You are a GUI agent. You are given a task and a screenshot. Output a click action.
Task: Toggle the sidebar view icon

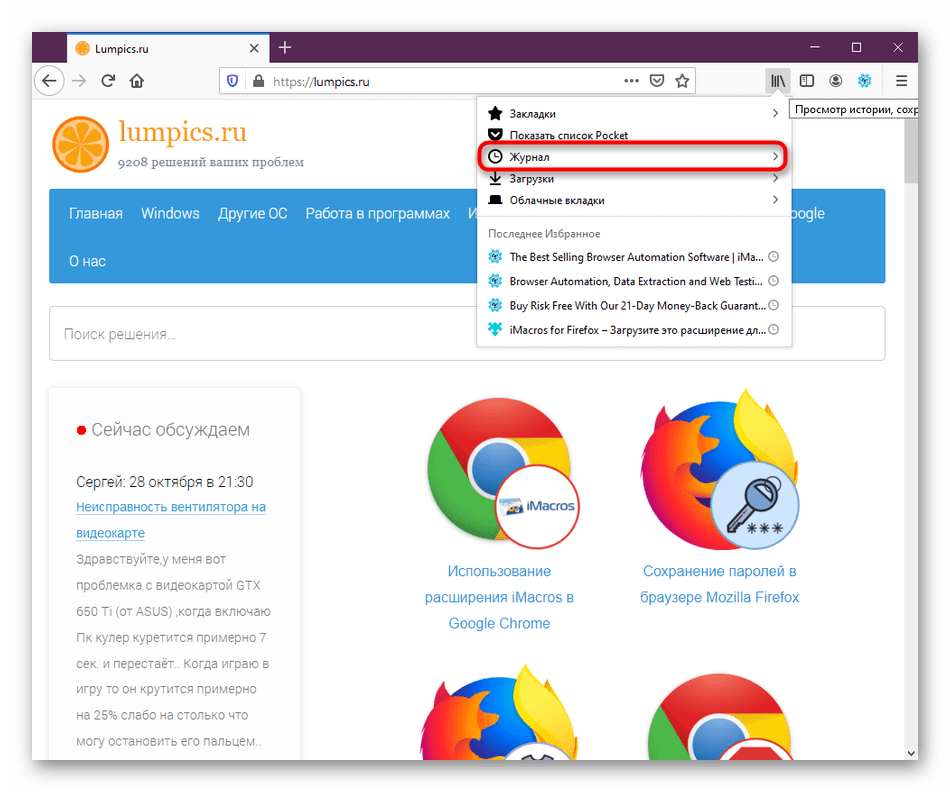click(807, 81)
